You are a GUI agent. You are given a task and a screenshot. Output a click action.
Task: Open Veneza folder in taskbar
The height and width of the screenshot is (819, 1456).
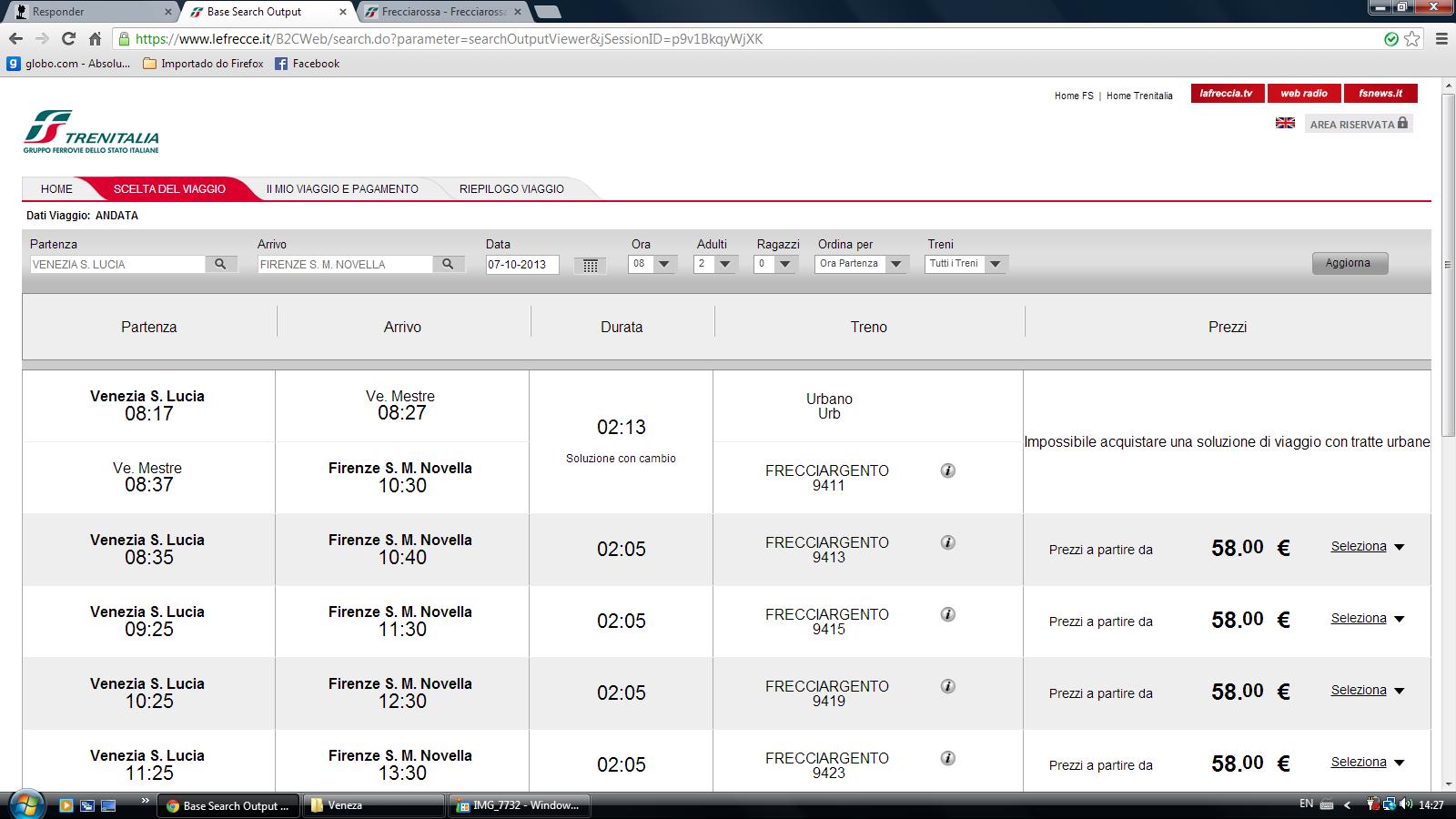[x=373, y=805]
